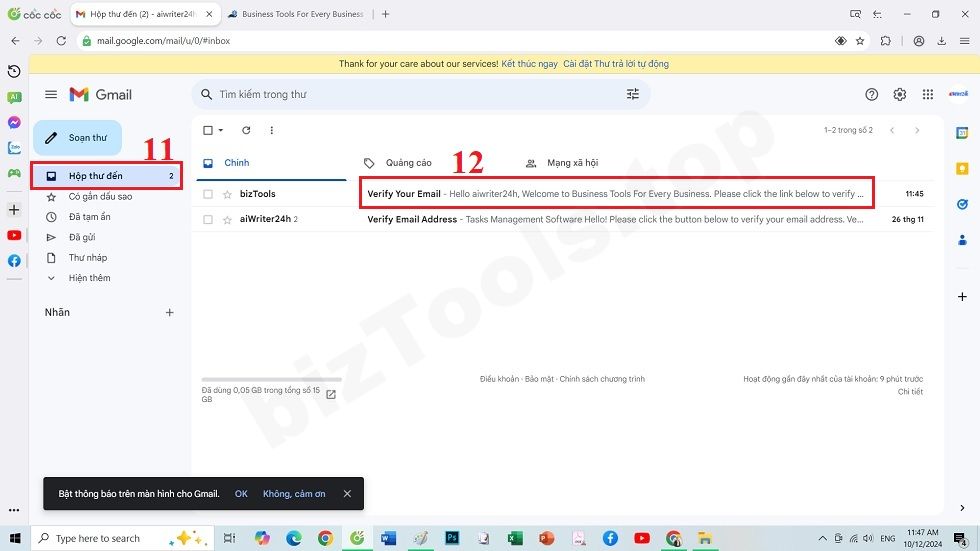
Task: Expand 'Hiện thêm' in left sidebar
Action: click(x=89, y=278)
